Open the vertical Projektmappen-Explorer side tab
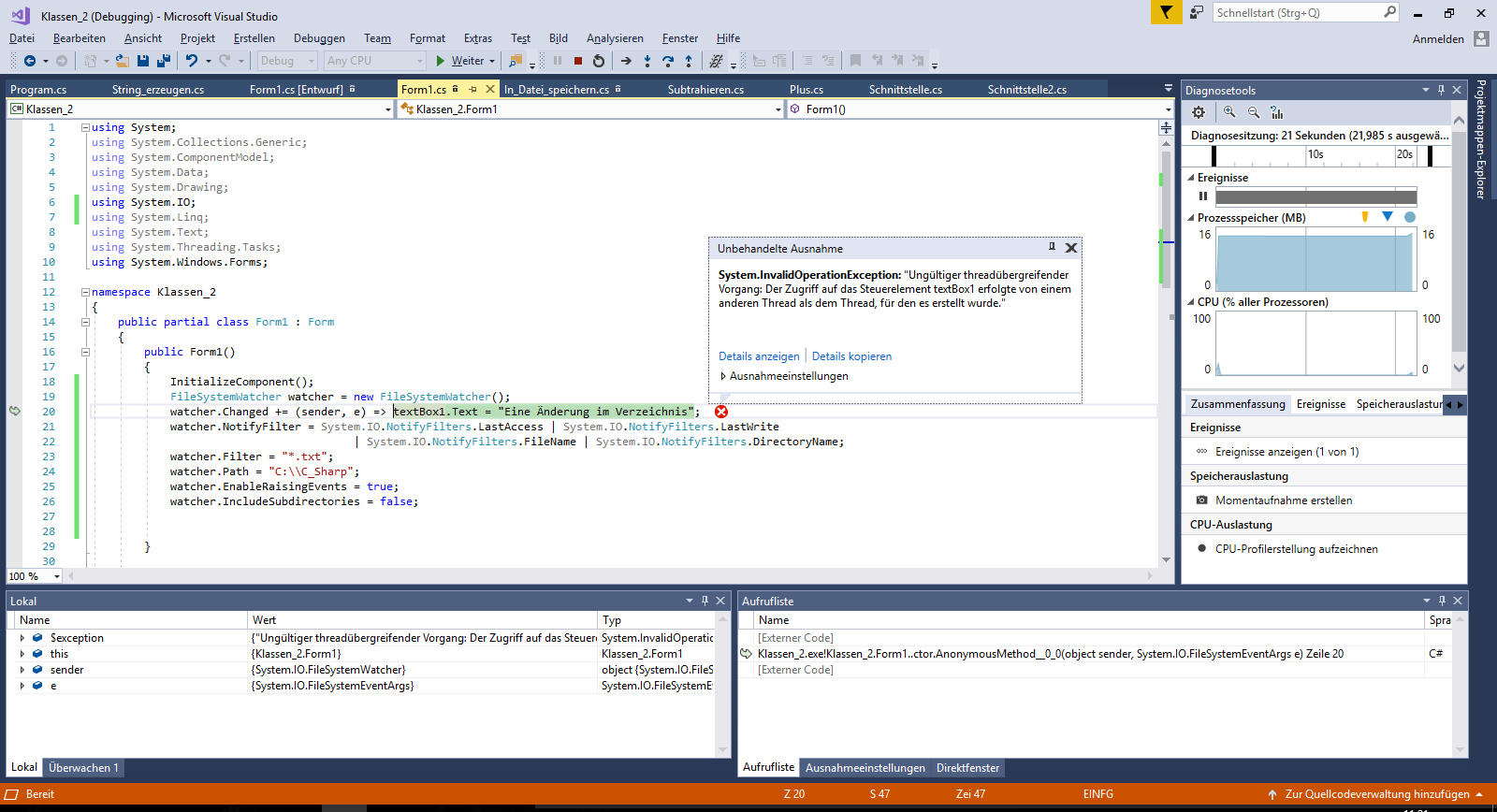The height and width of the screenshot is (812, 1497). (x=1480, y=139)
